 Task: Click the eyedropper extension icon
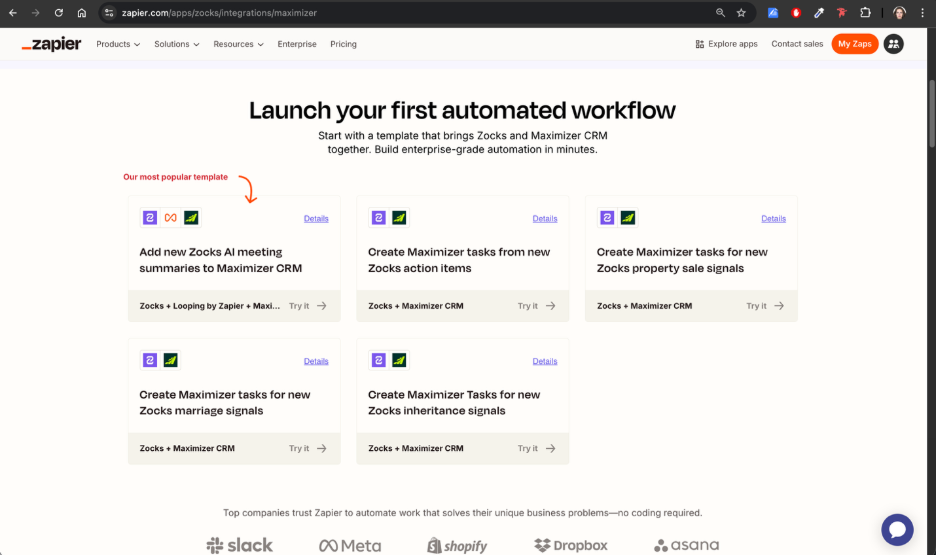(x=819, y=13)
